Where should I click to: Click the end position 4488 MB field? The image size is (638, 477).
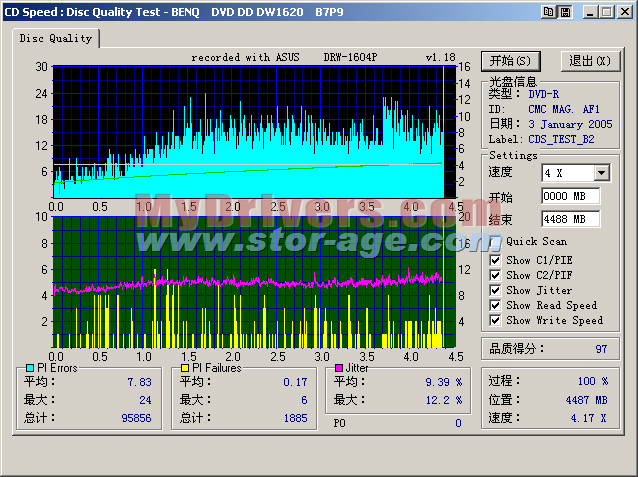pos(570,218)
